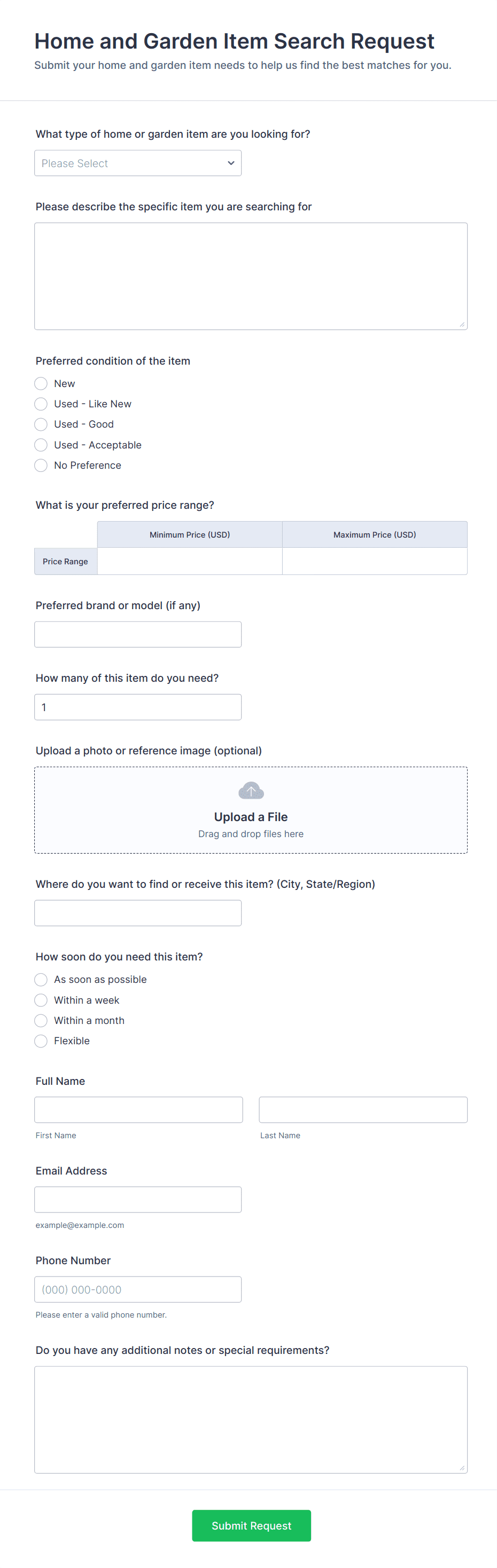This screenshot has height=1568, width=497.
Task: Select Used - Good radio button
Action: click(41, 424)
